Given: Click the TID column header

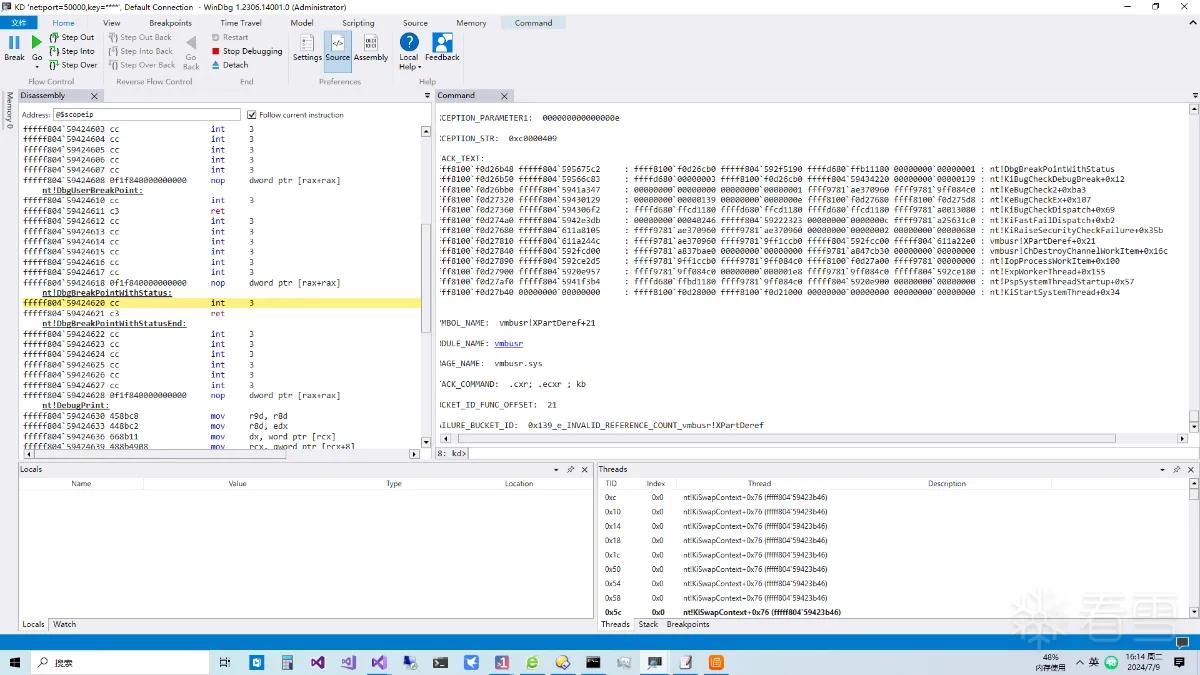Looking at the screenshot, I should tap(611, 484).
